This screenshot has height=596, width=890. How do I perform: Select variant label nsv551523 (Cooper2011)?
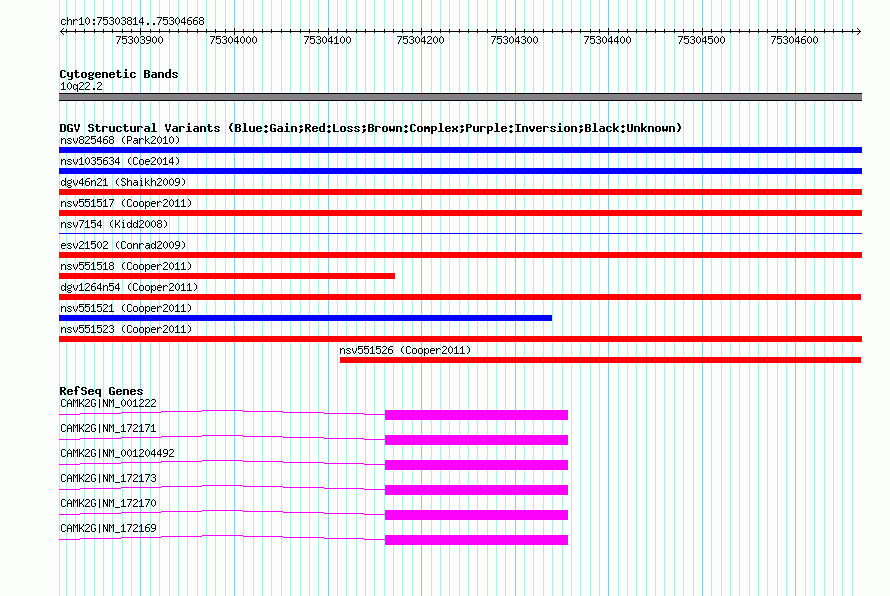coord(126,329)
